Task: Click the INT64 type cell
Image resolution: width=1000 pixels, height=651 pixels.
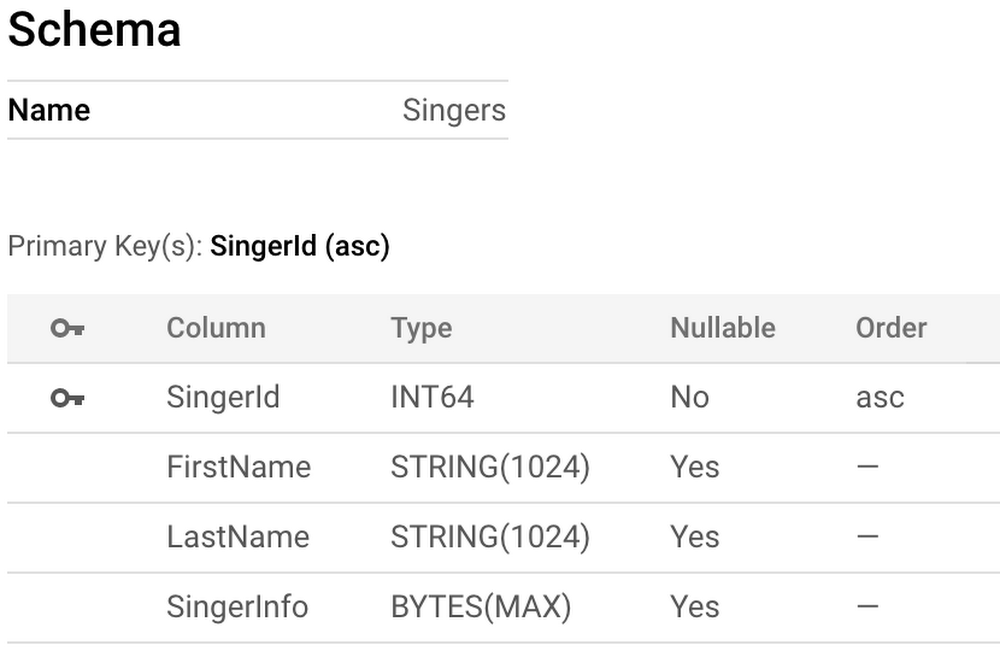Action: point(432,397)
